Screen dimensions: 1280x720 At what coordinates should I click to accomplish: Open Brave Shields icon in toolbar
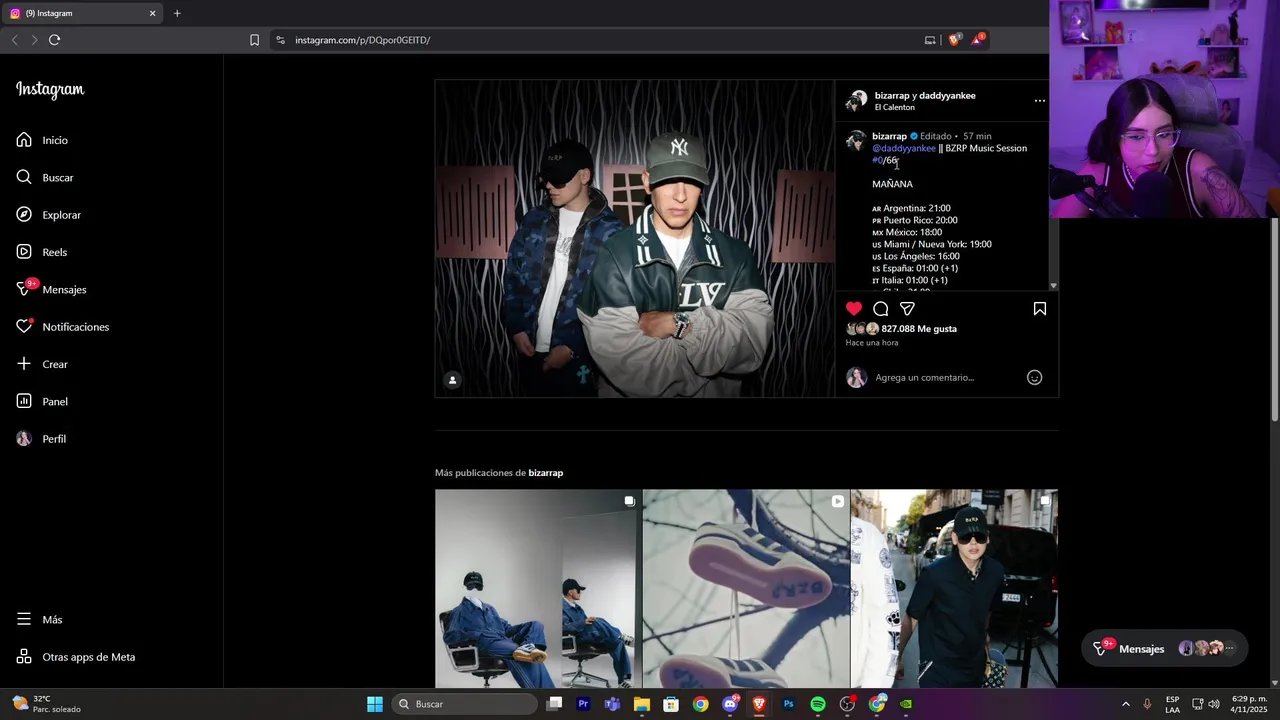pos(955,40)
